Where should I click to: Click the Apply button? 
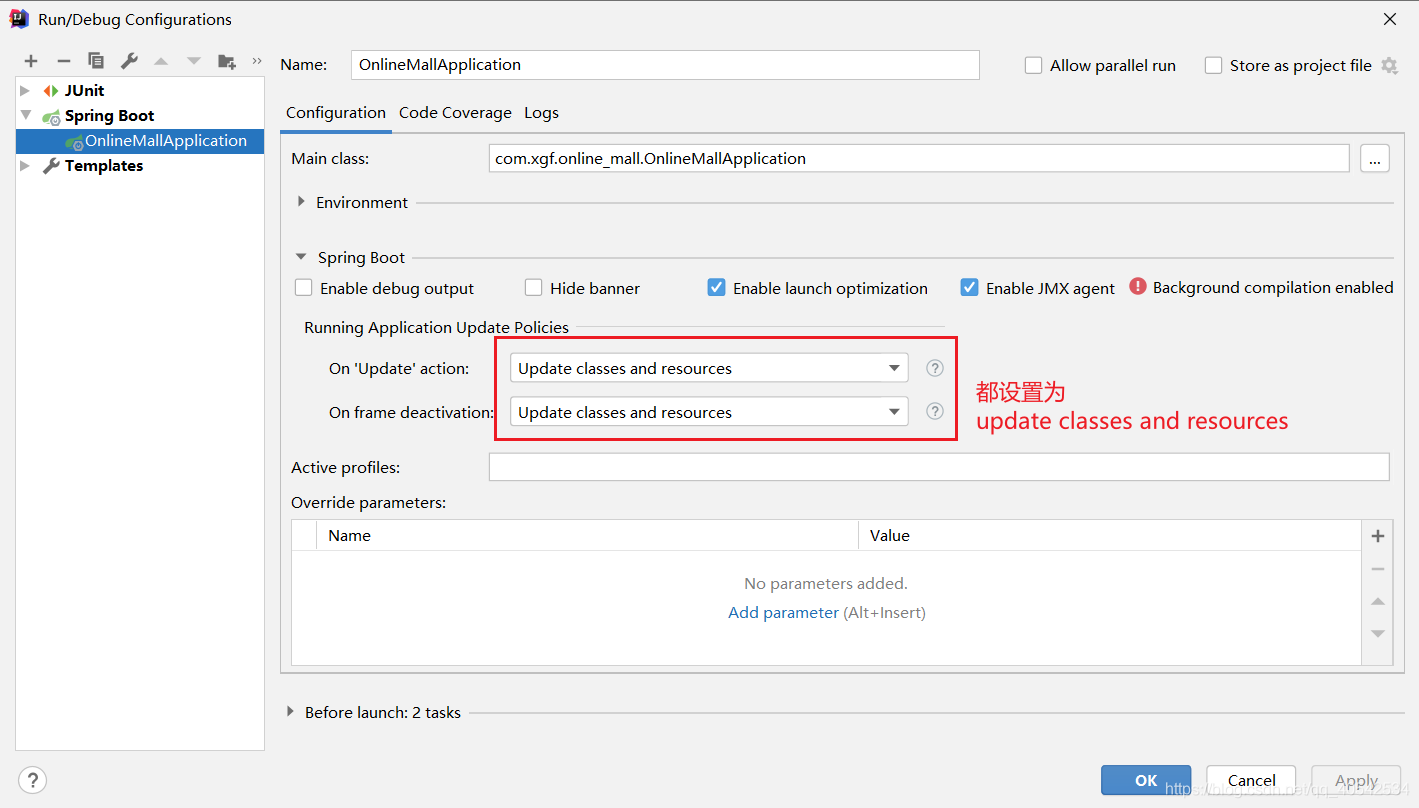[x=1356, y=780]
